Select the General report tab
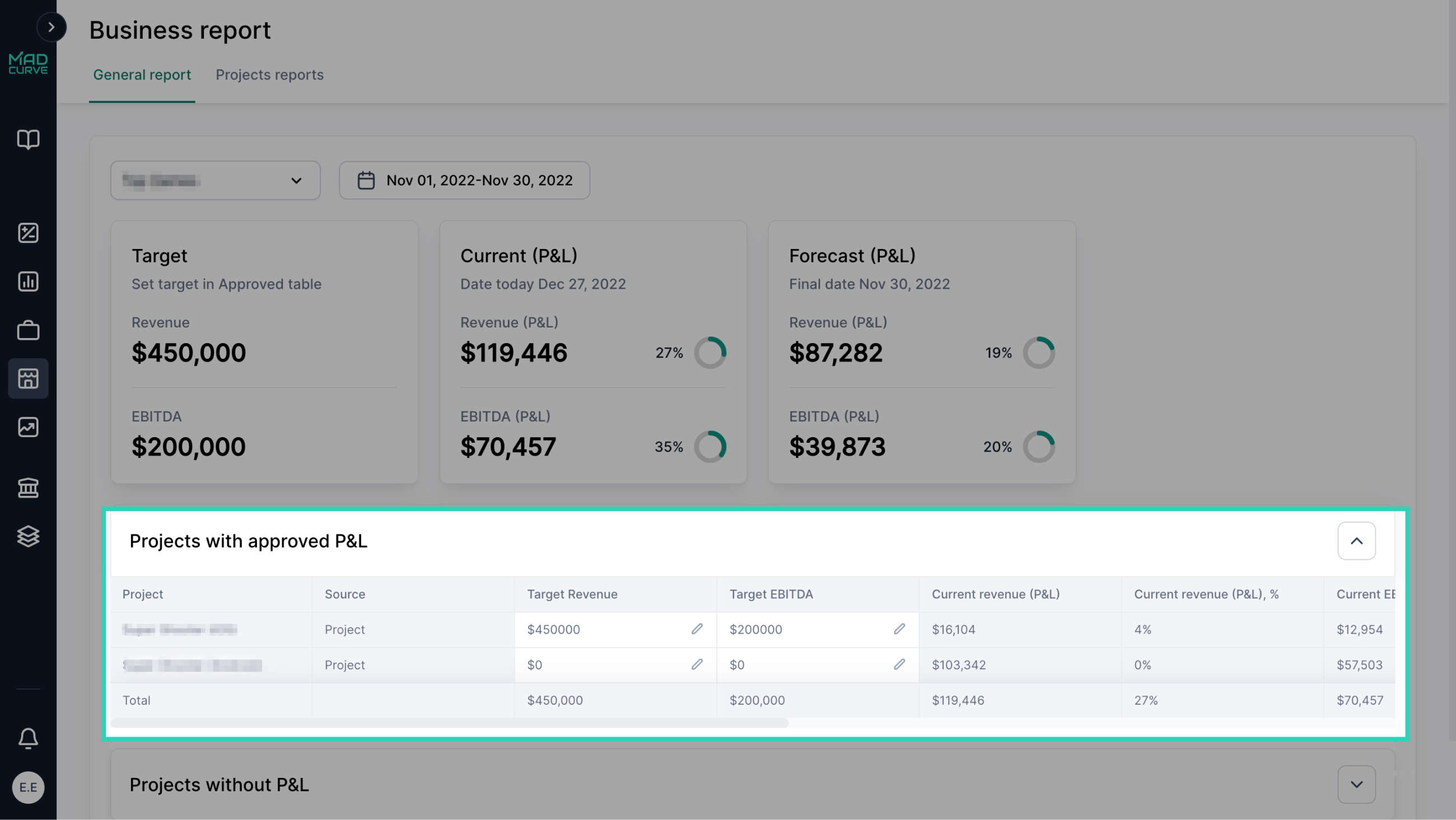The height and width of the screenshot is (820, 1456). [142, 74]
